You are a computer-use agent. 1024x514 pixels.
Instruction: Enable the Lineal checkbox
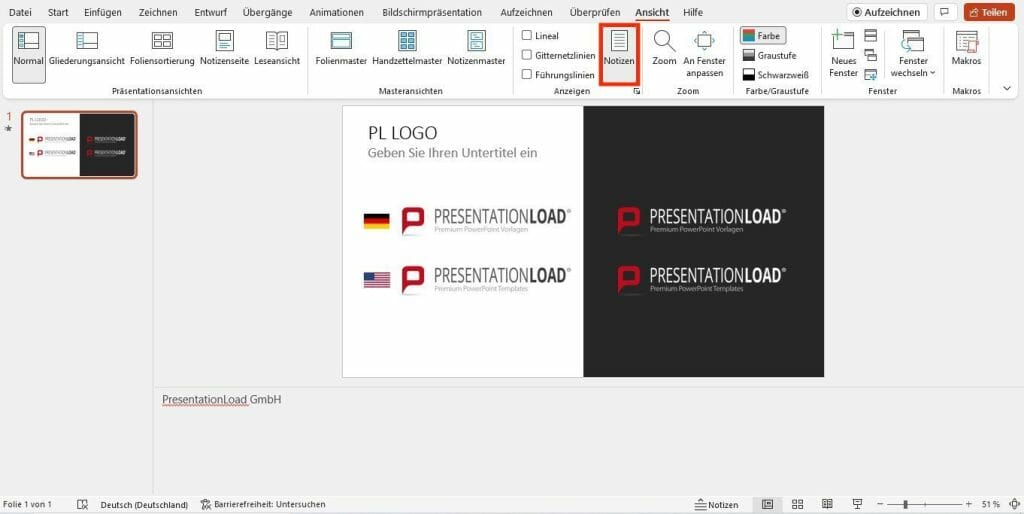coord(526,35)
